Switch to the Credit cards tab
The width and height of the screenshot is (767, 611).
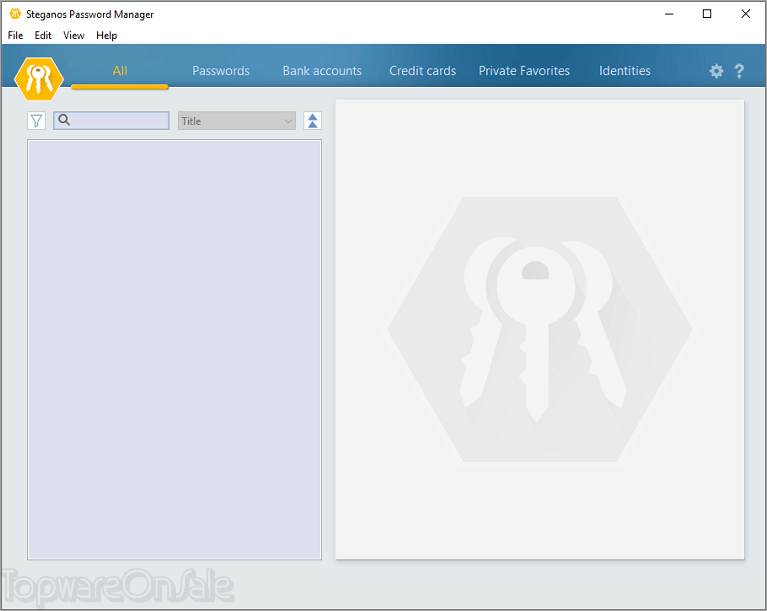pyautogui.click(x=423, y=71)
